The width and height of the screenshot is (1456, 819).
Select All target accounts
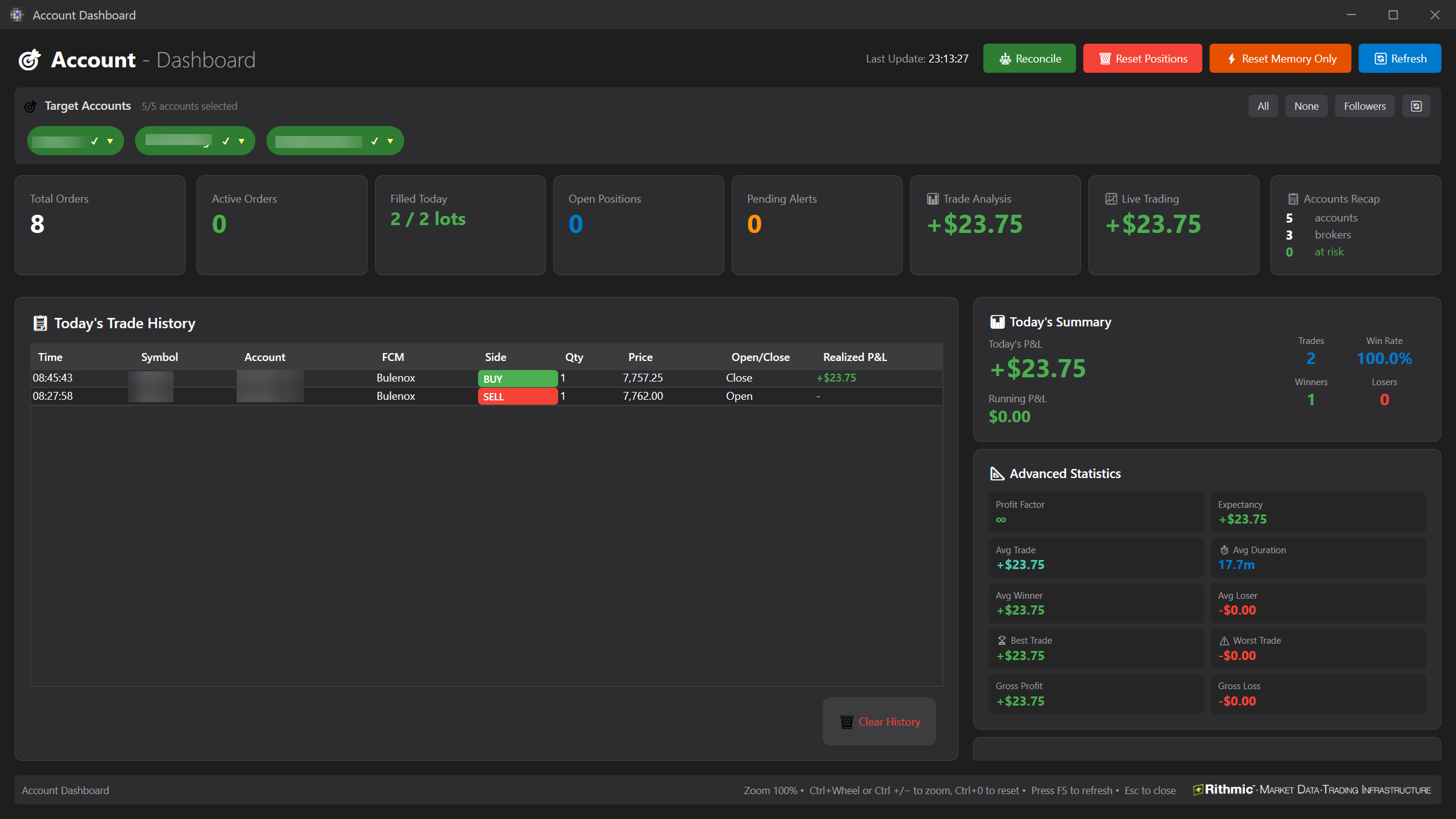(1263, 106)
